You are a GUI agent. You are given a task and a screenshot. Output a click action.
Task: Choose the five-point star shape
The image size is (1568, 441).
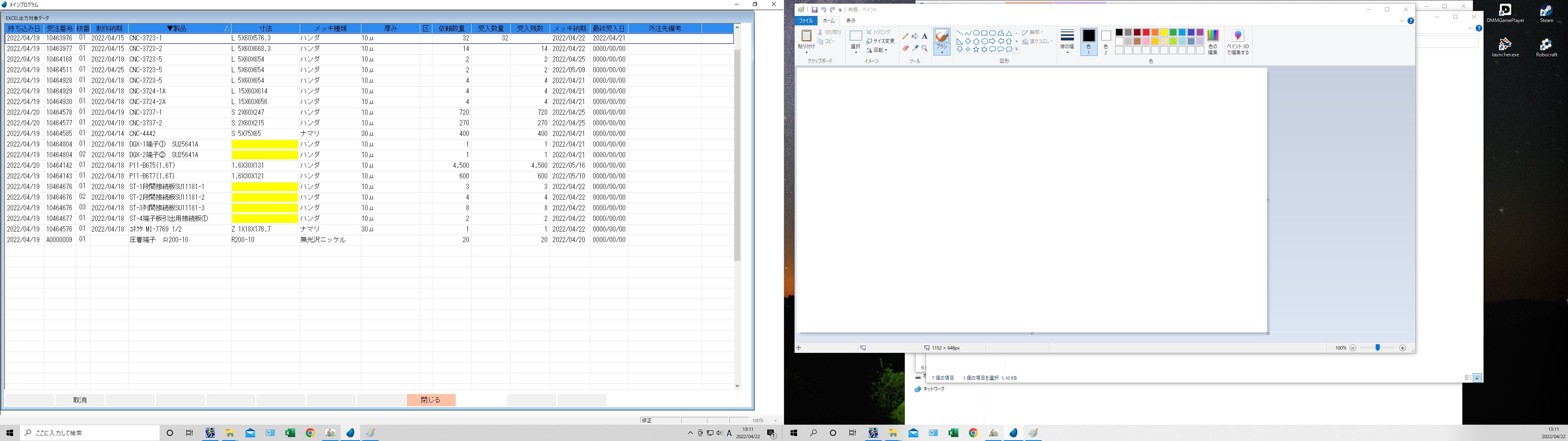click(976, 49)
